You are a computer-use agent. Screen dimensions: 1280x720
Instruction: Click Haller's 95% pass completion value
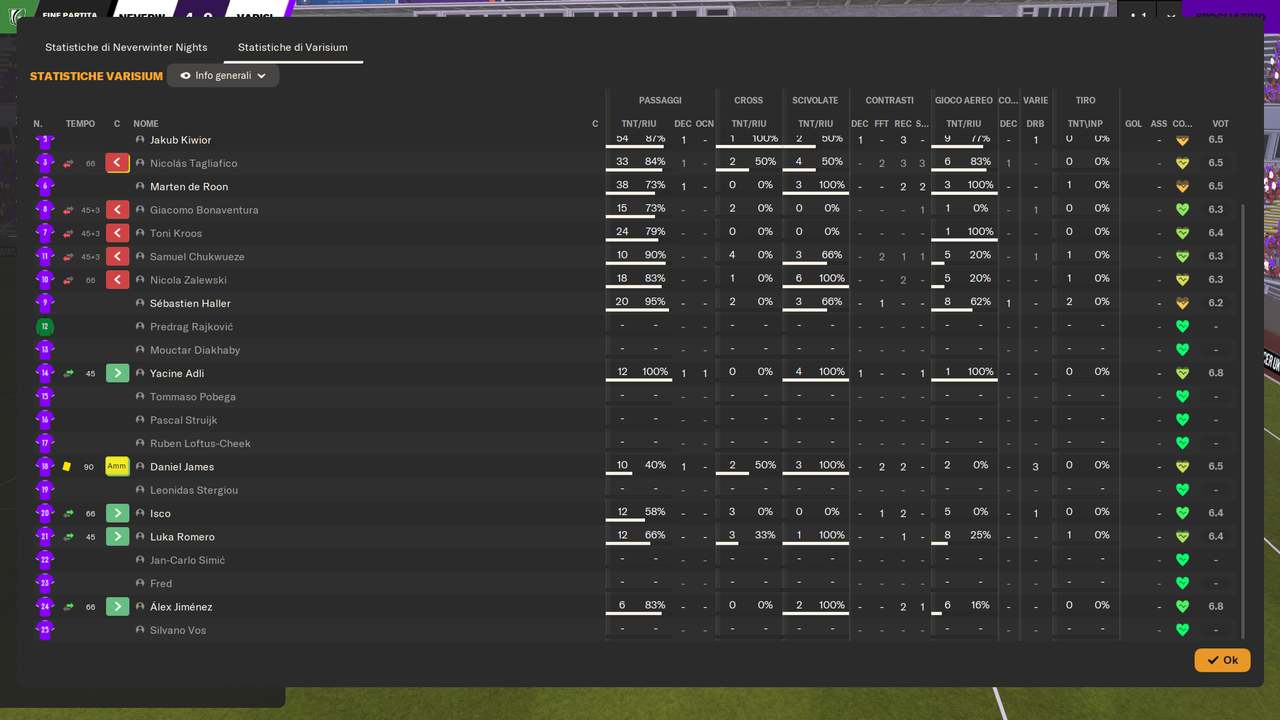click(655, 302)
